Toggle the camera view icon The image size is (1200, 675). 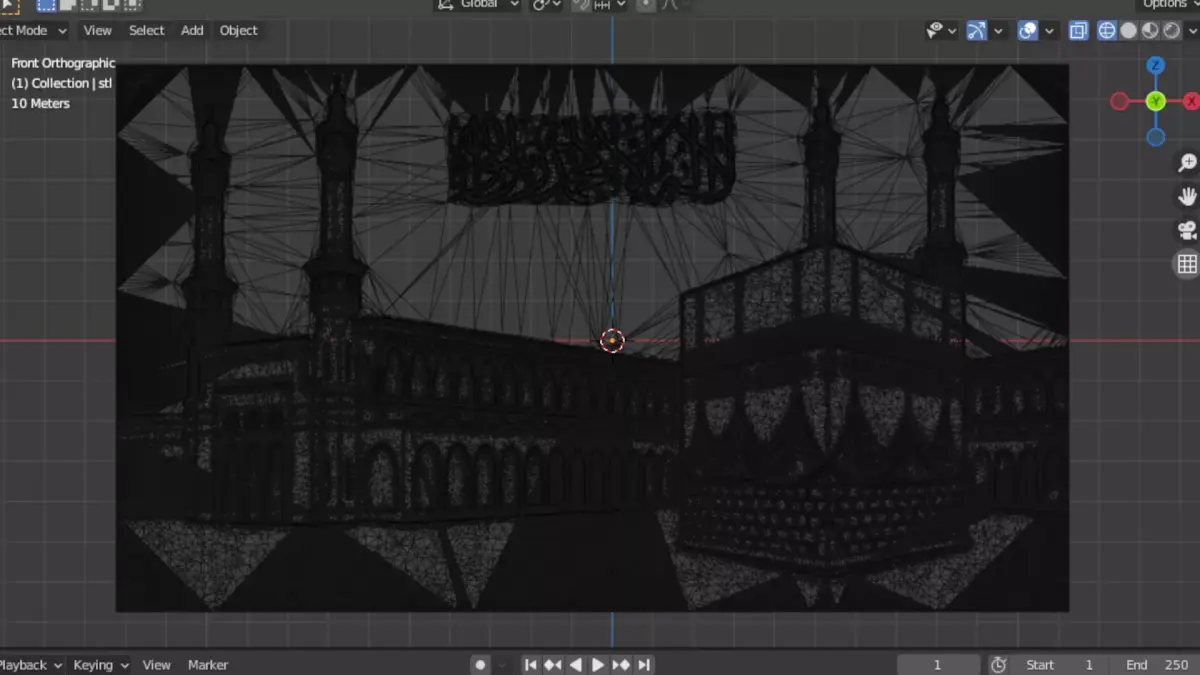click(1187, 231)
